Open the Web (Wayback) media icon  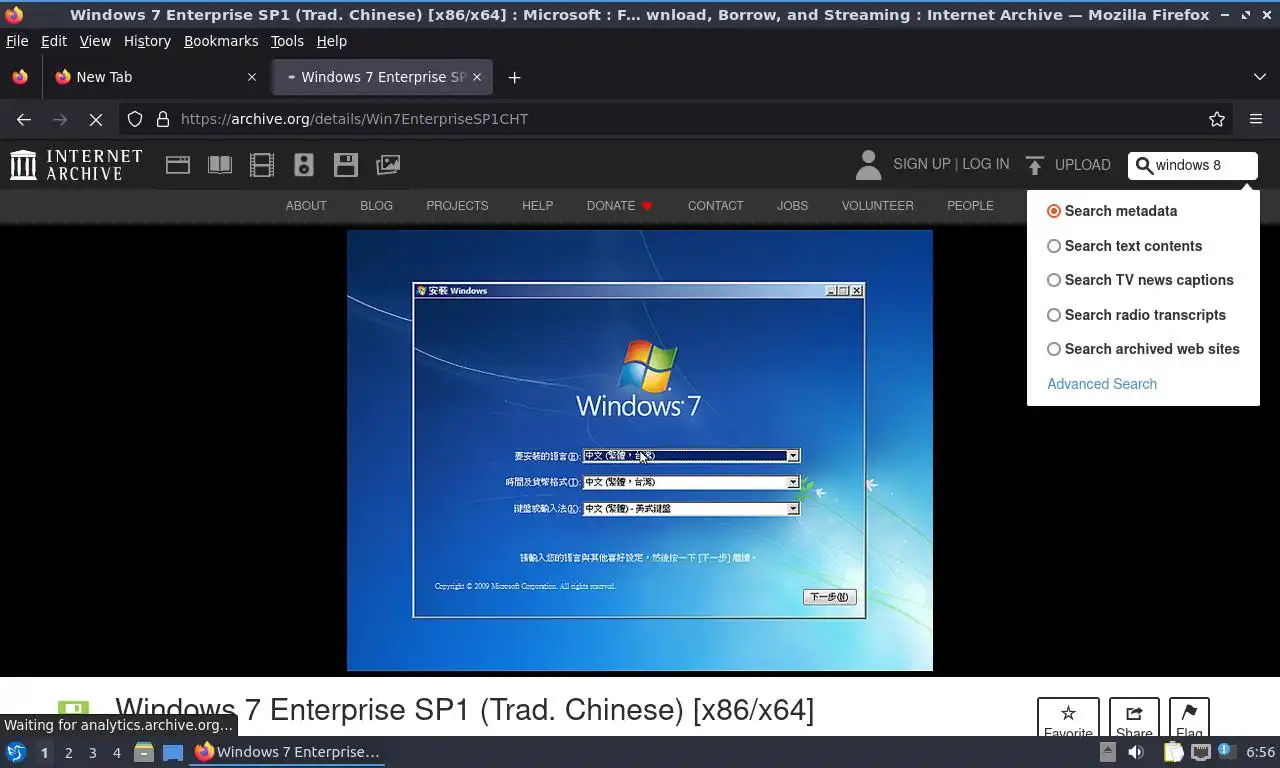(x=178, y=165)
